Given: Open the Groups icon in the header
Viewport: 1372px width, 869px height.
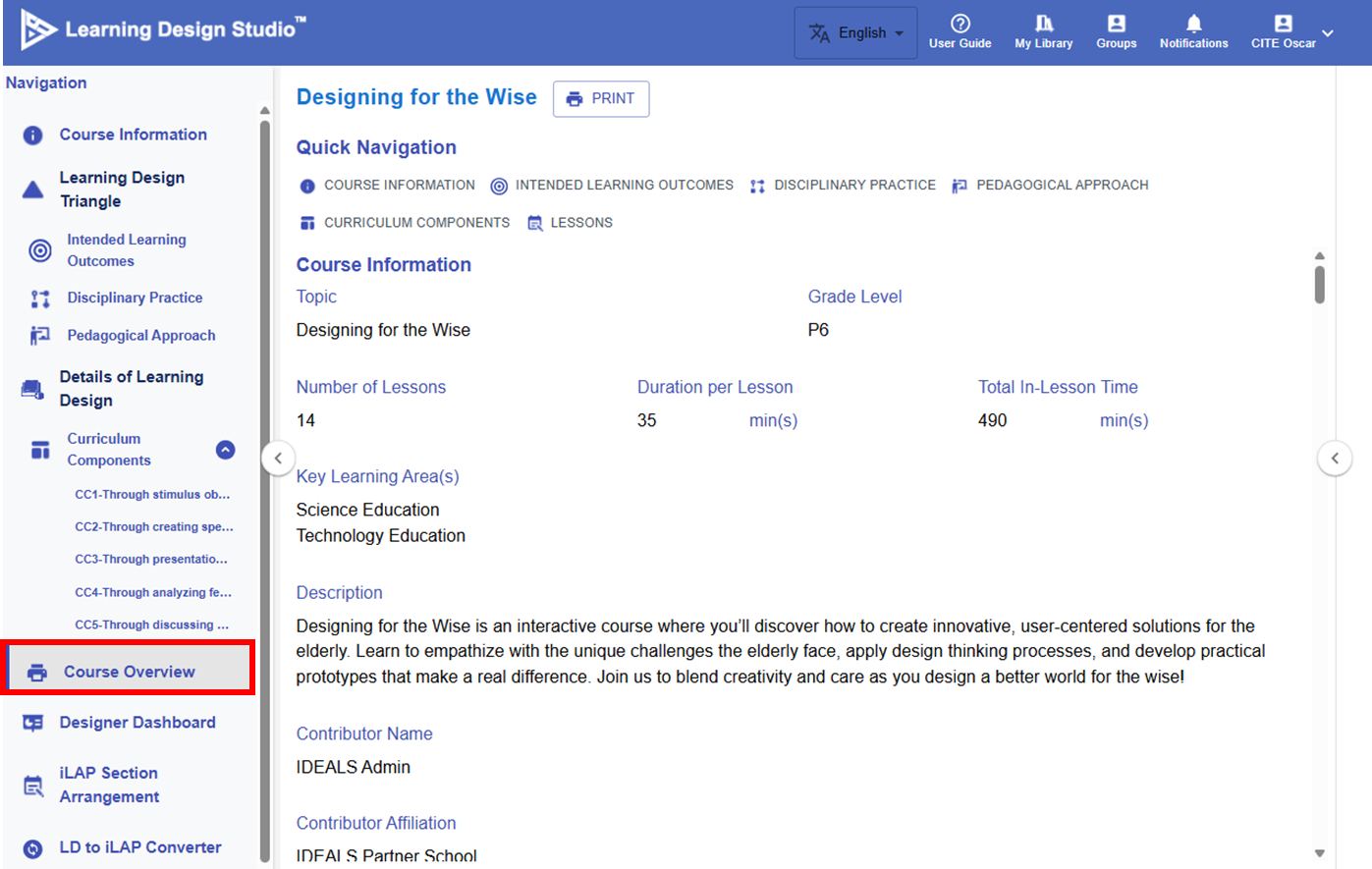Looking at the screenshot, I should pyautogui.click(x=1116, y=24).
